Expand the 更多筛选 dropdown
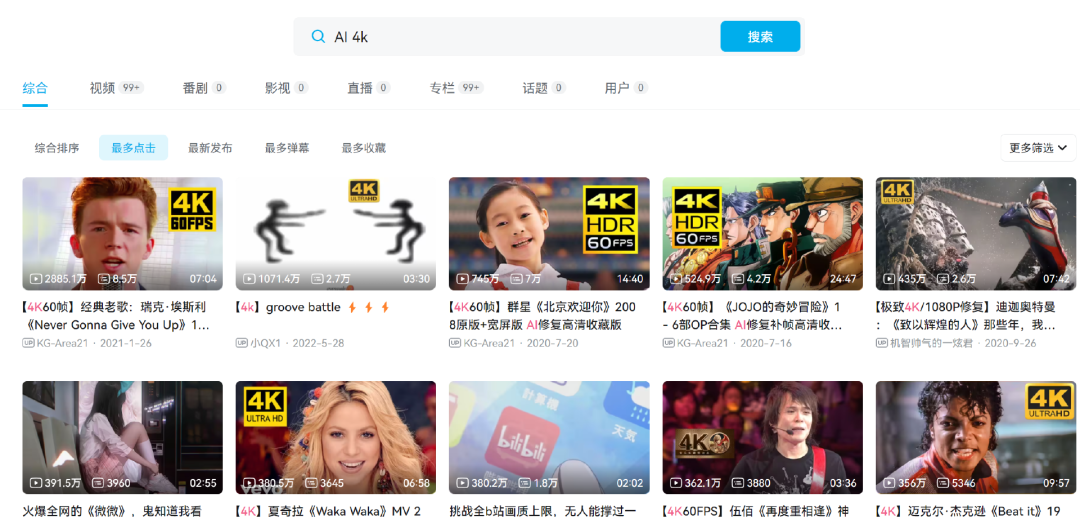The width and height of the screenshot is (1080, 517). point(1038,148)
